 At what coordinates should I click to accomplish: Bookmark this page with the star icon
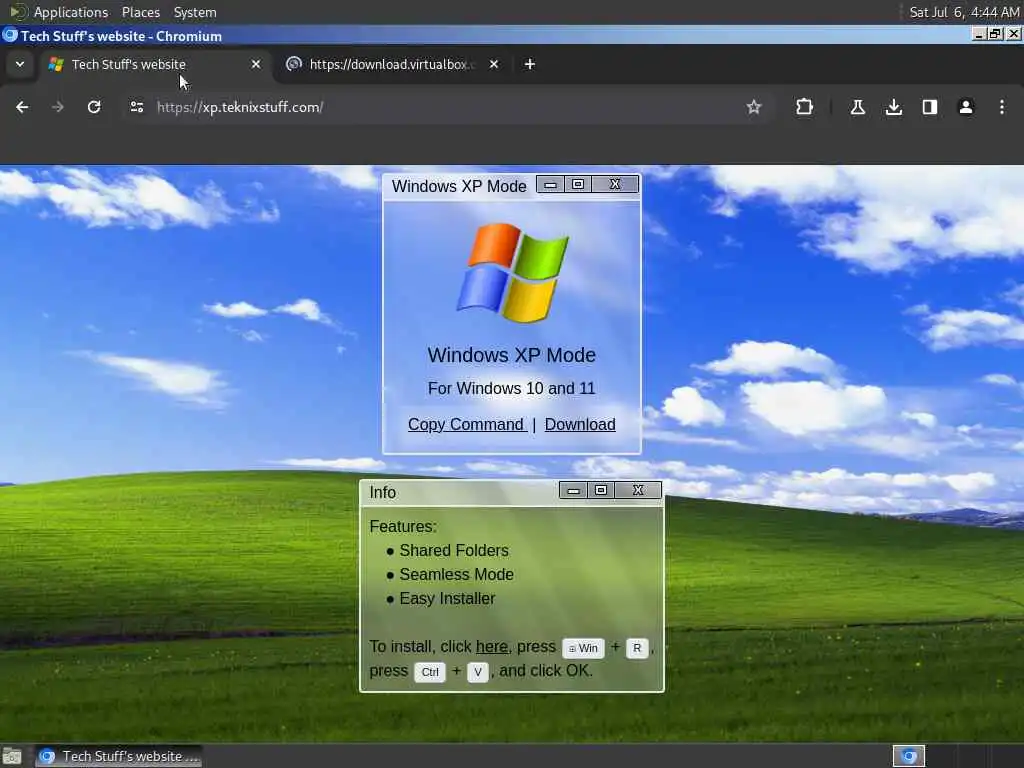(754, 107)
